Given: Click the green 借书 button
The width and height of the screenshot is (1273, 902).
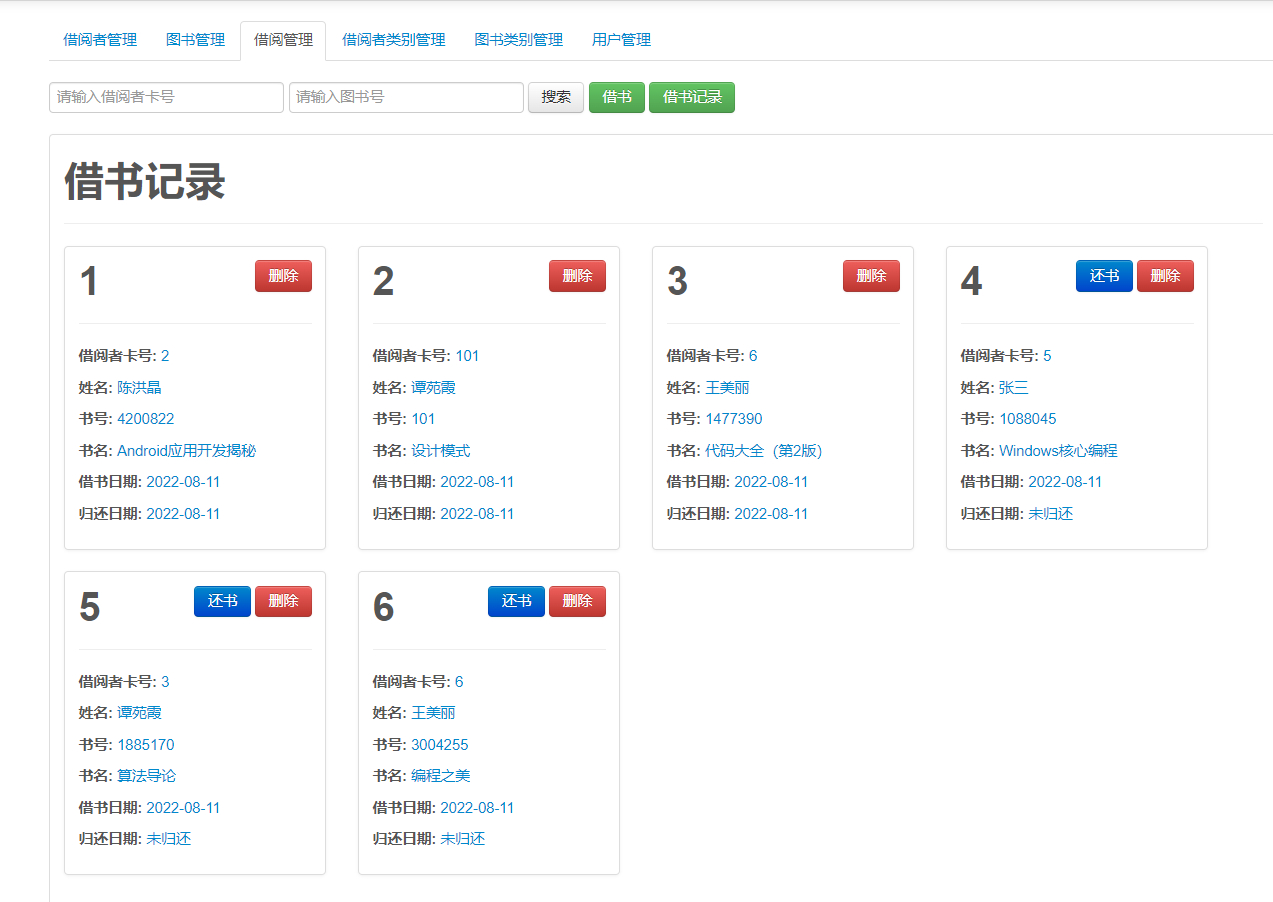Looking at the screenshot, I should coord(617,97).
